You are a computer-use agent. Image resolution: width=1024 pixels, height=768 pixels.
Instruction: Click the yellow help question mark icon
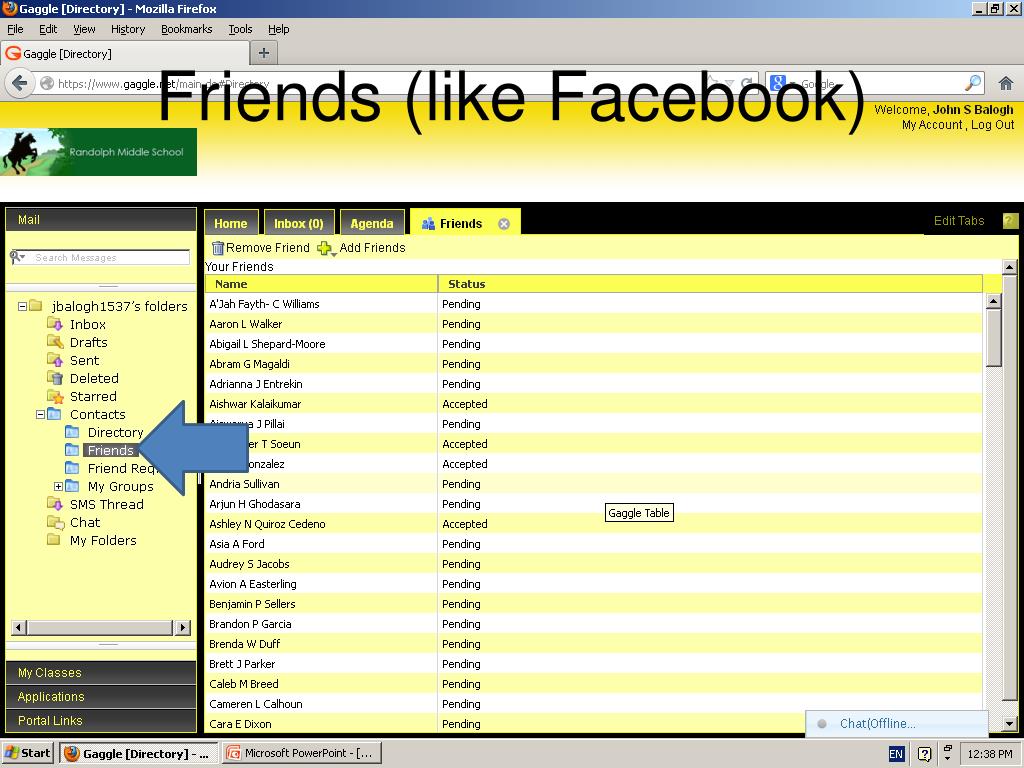1010,221
